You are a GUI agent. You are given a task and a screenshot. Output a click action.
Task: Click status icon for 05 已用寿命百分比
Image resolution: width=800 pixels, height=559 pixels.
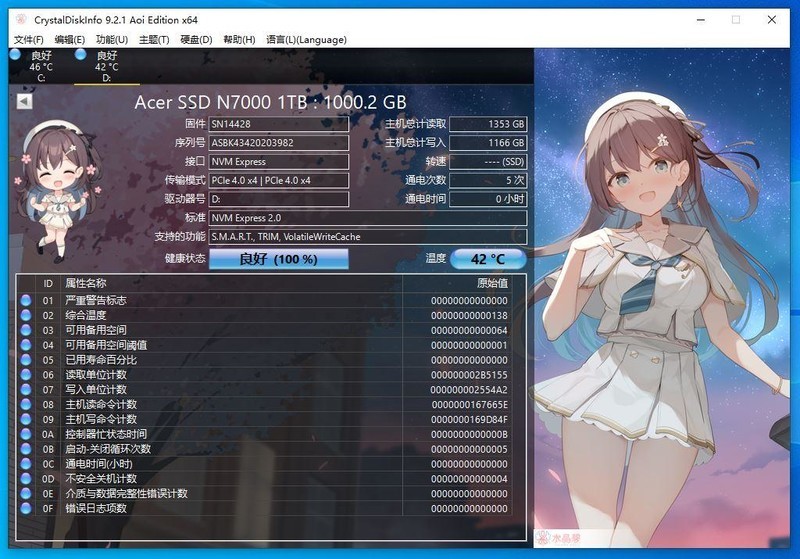[26, 360]
